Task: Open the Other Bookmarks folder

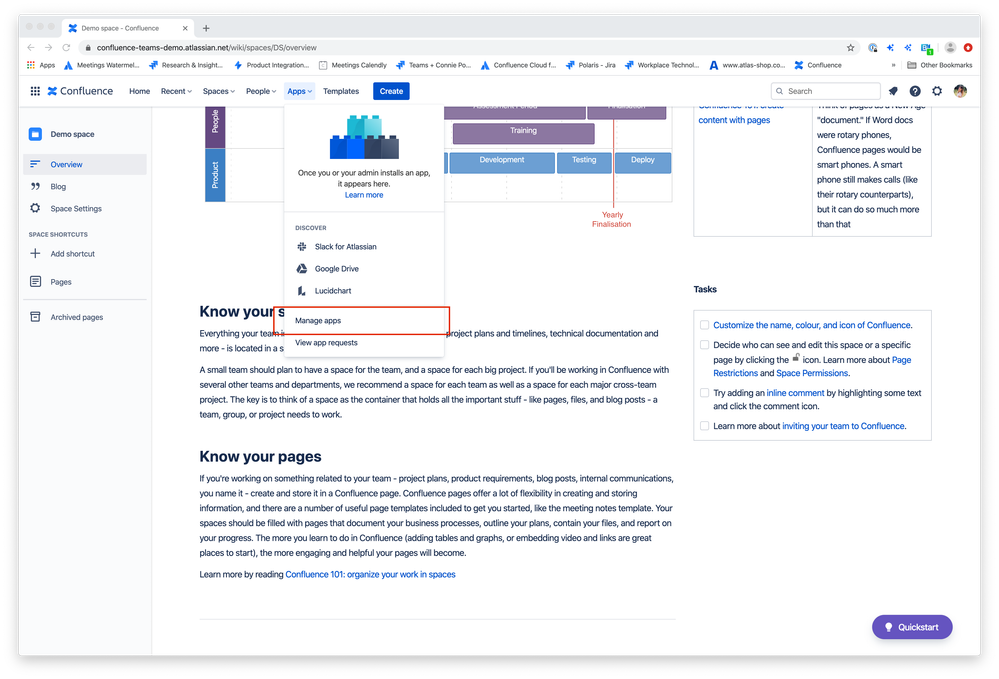Action: coord(940,65)
